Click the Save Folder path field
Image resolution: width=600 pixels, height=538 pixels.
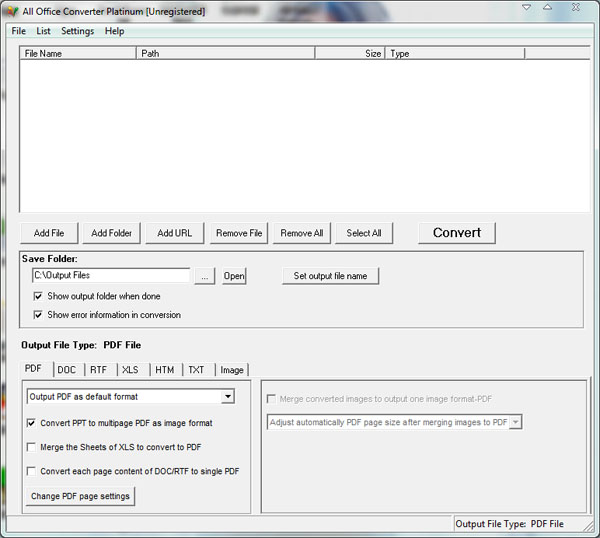coord(111,276)
